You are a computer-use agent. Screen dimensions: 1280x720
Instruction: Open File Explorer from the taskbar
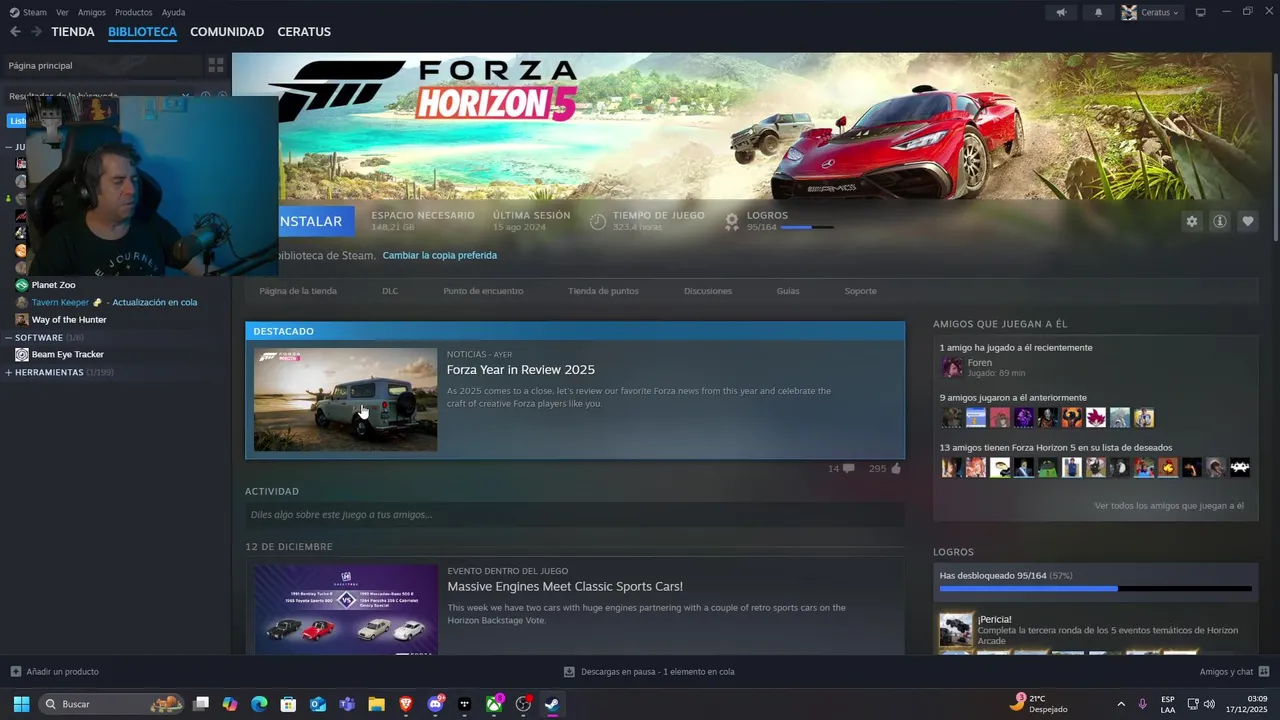coord(376,704)
